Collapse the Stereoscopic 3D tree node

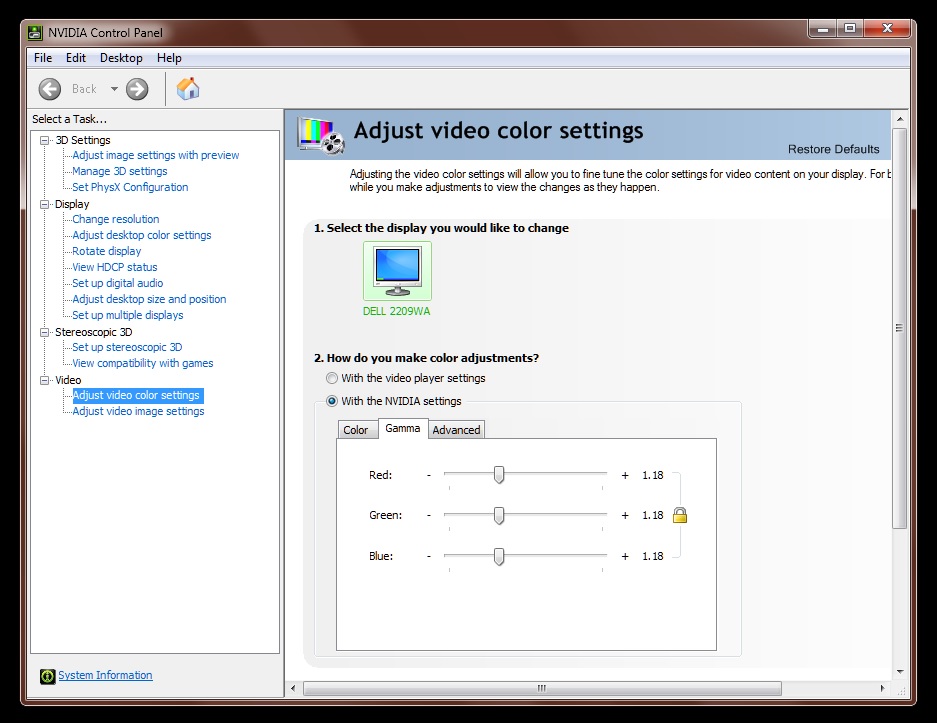44,332
